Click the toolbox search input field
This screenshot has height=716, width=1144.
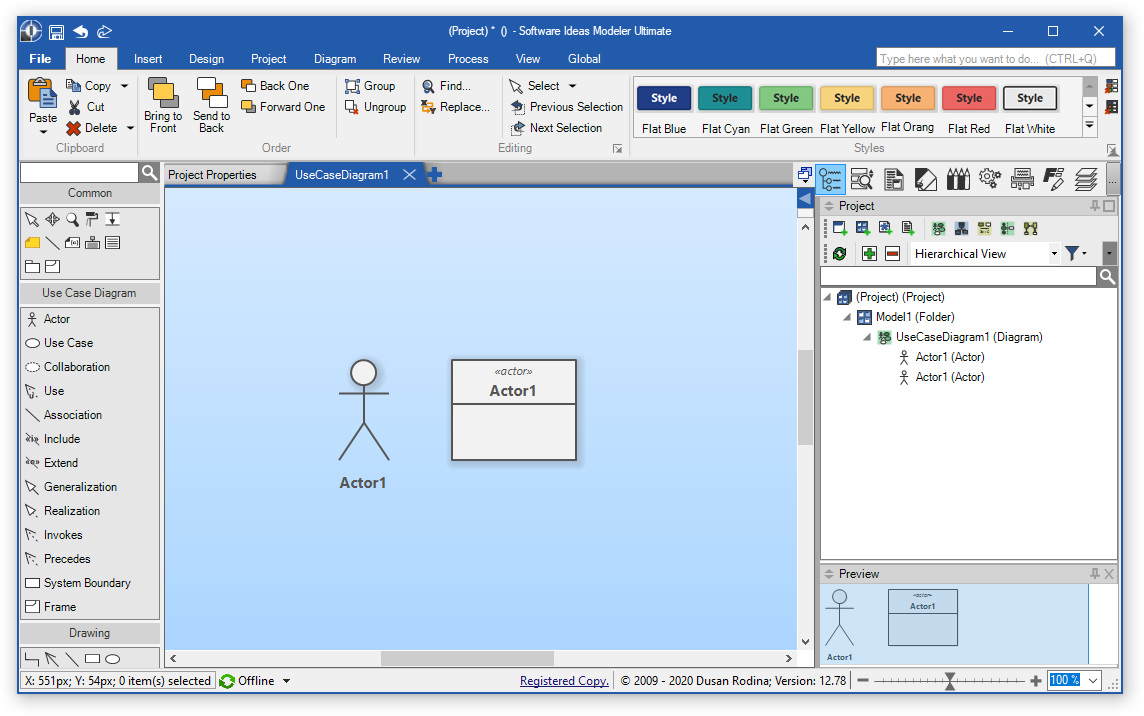click(79, 173)
